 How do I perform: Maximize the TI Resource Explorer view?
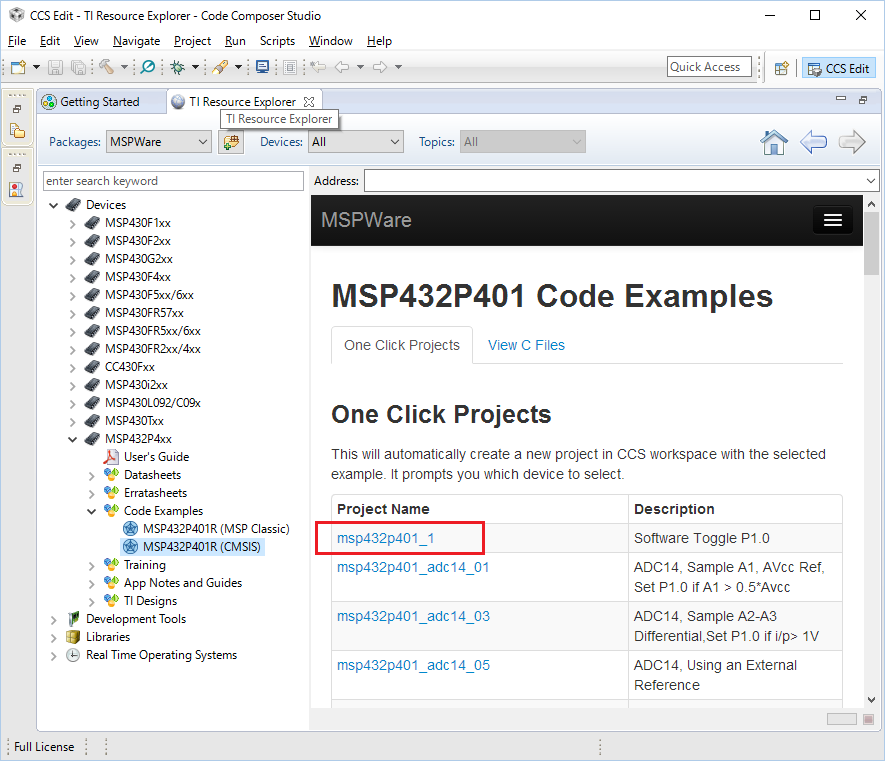(x=863, y=100)
